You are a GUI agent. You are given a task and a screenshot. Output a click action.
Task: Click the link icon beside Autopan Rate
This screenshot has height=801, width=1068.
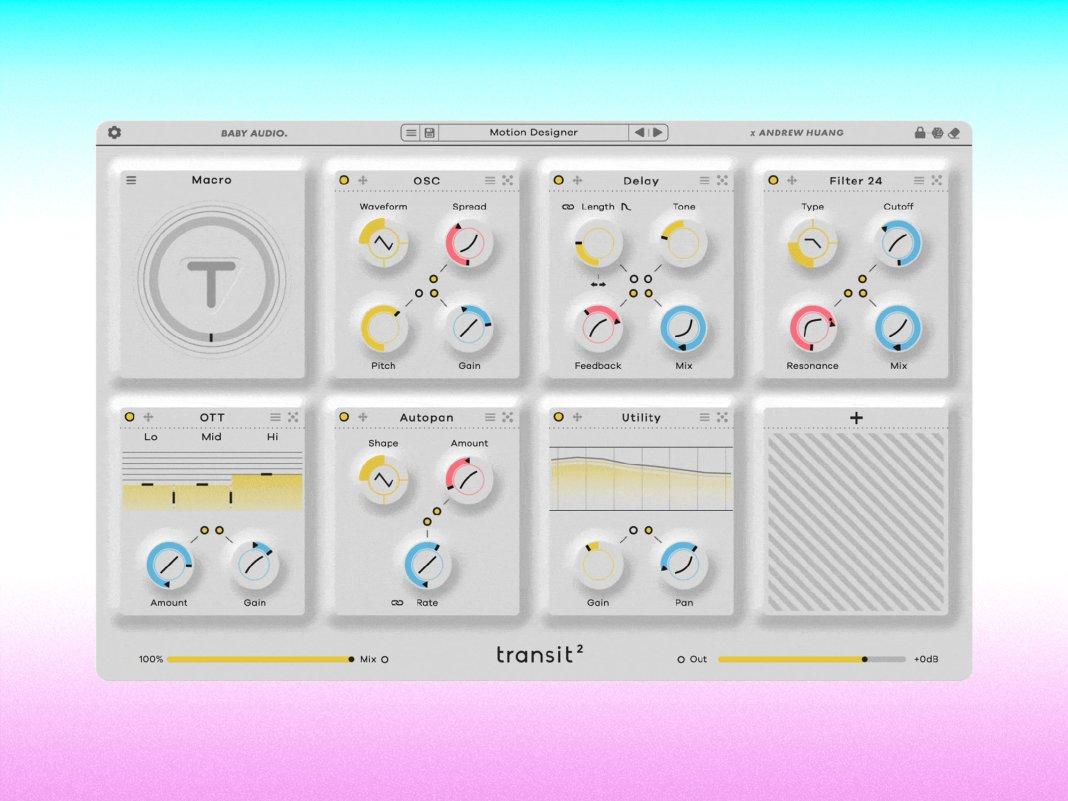coord(398,603)
